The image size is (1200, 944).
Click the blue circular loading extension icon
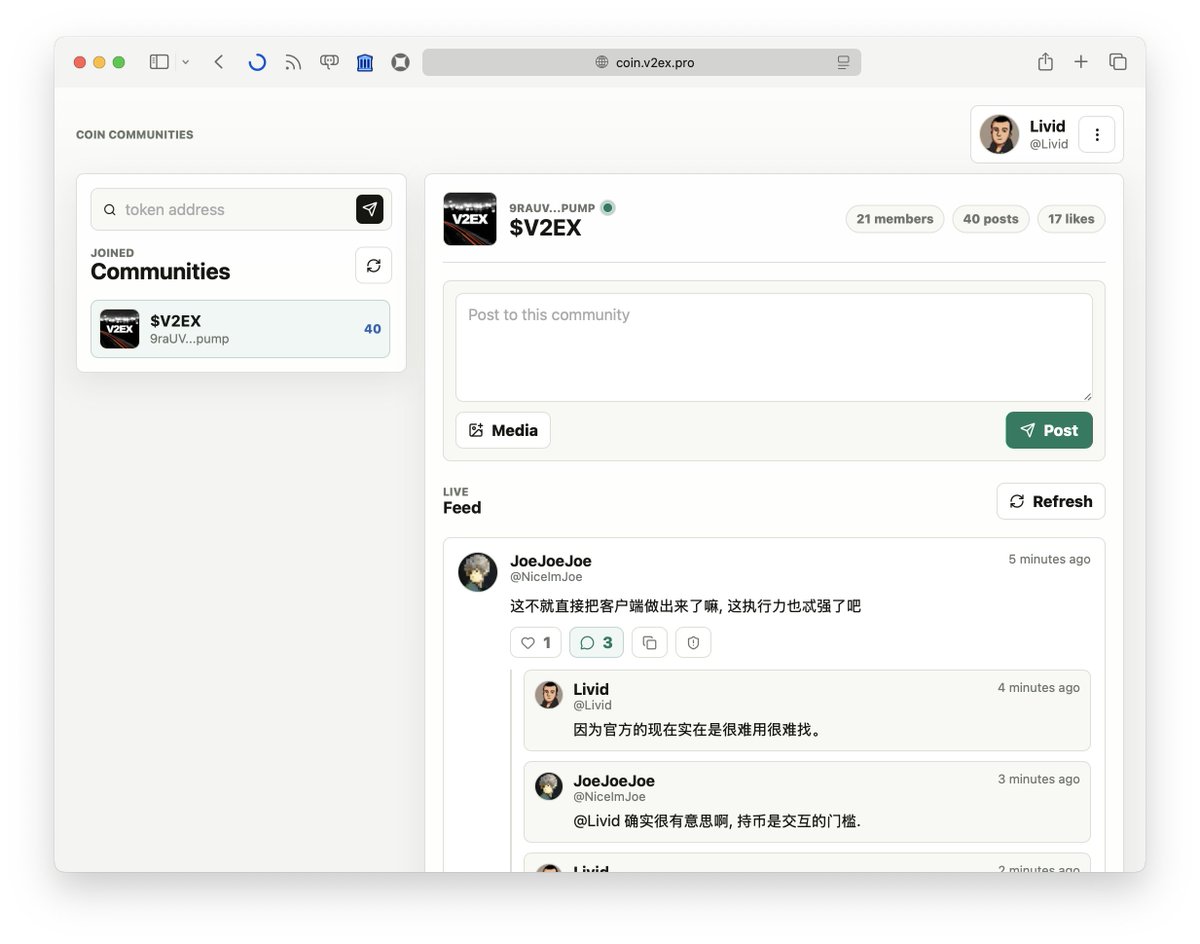pos(257,62)
